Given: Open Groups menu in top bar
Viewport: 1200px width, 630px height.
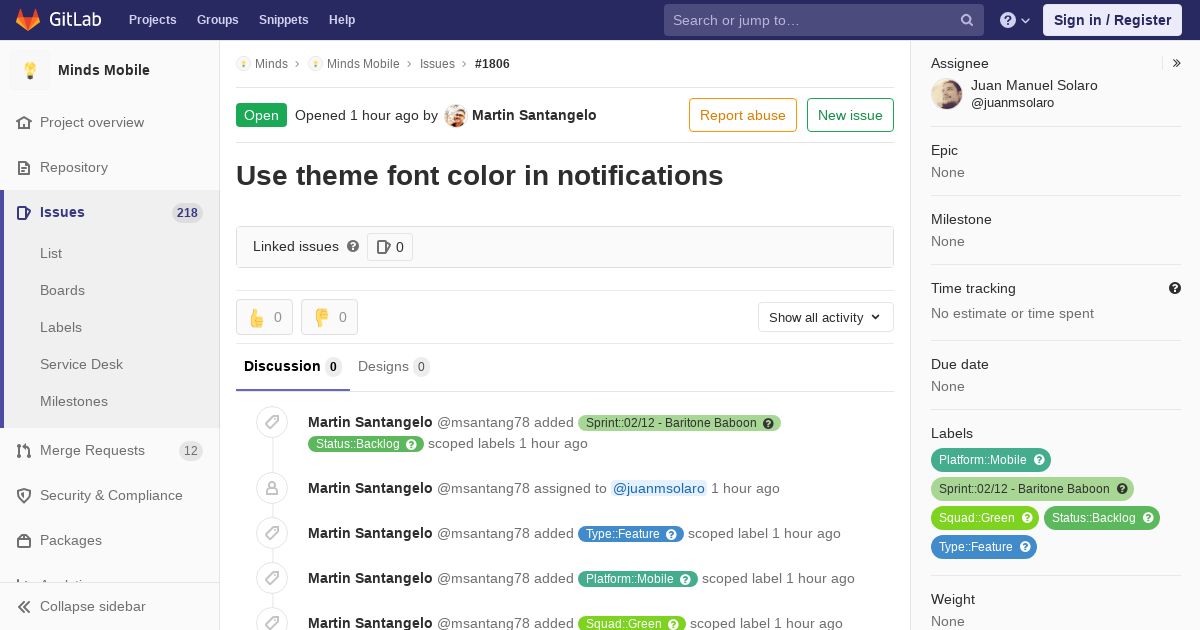Looking at the screenshot, I should coord(218,20).
